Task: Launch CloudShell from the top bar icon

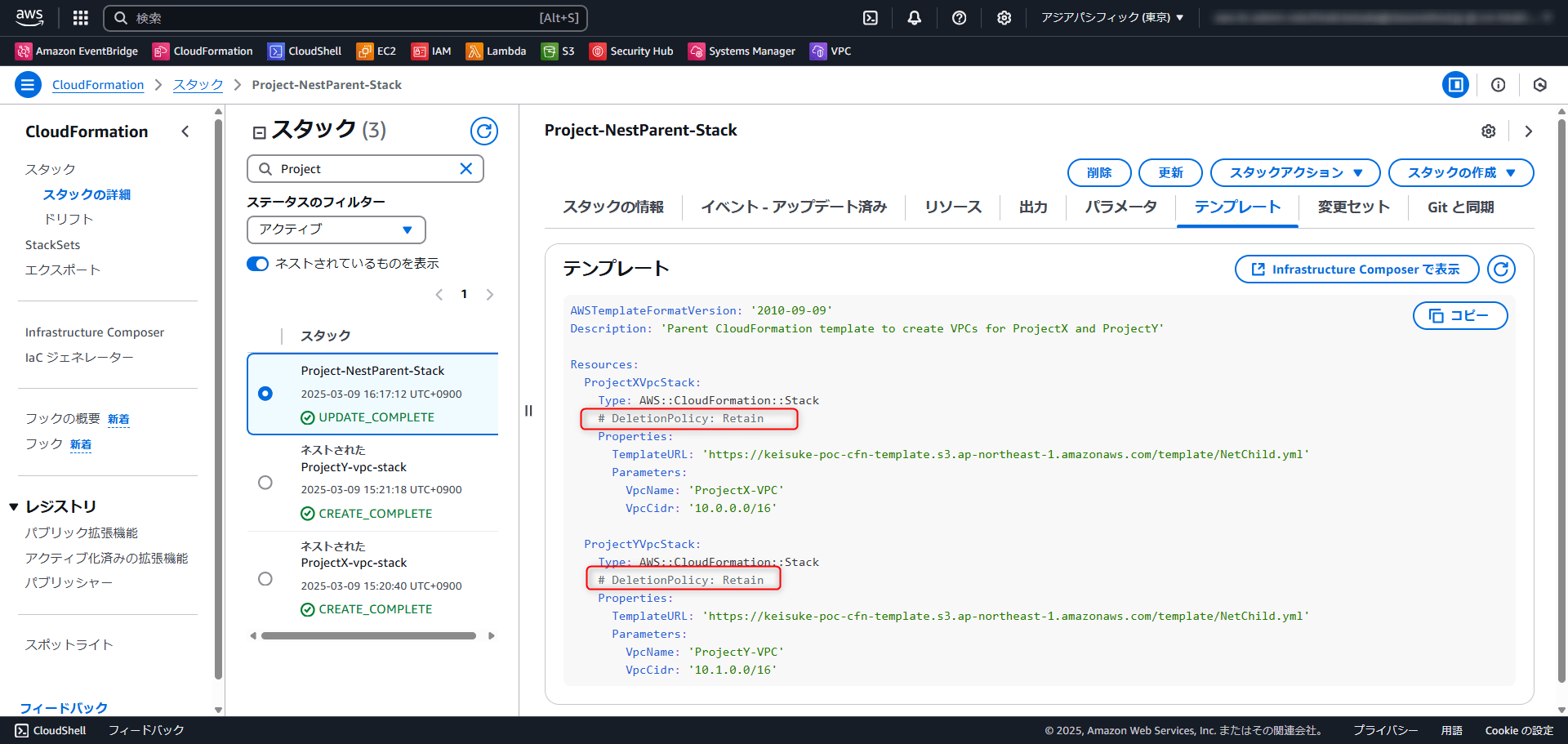Action: click(871, 17)
